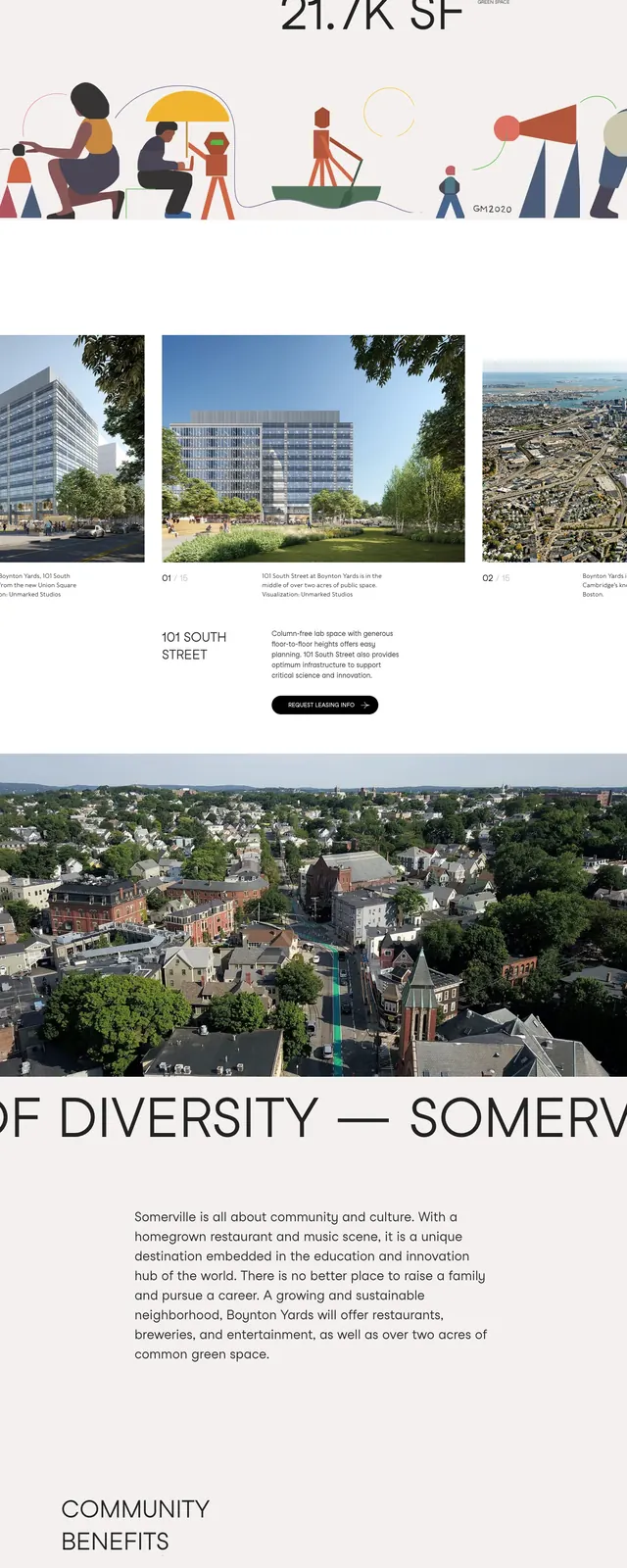The height and width of the screenshot is (1568, 627).
Task: Select the 101 South Street heading
Action: (x=194, y=646)
